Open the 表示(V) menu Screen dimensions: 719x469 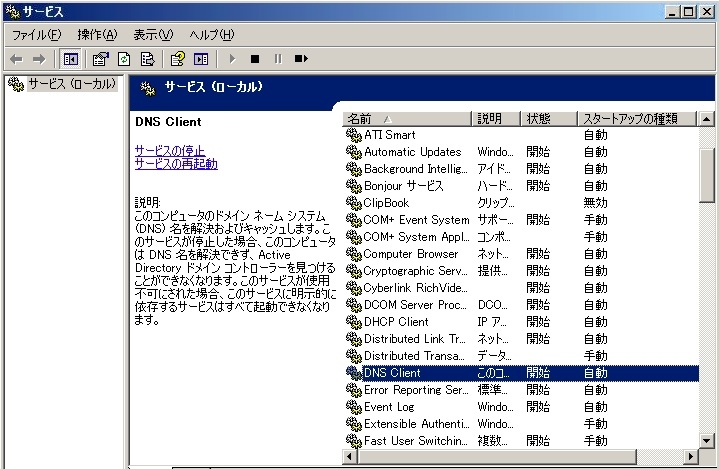click(153, 35)
